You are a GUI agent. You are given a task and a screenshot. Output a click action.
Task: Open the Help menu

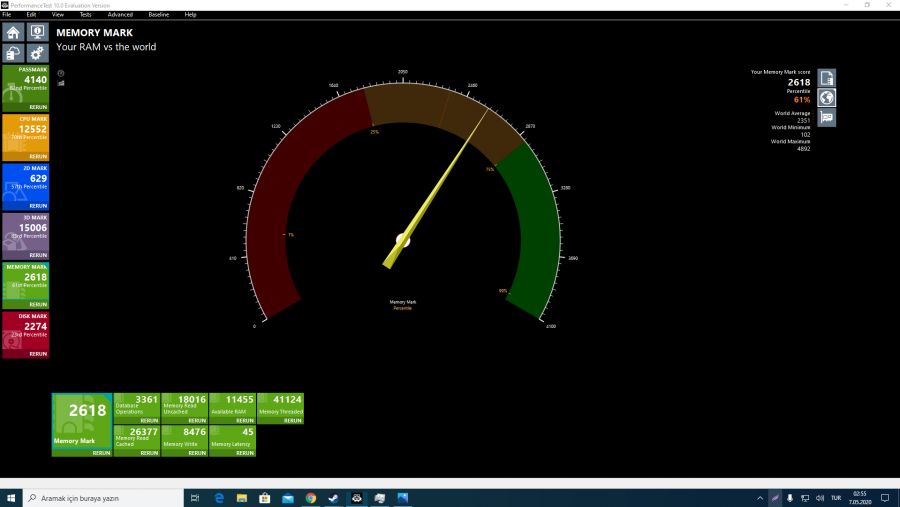point(191,15)
